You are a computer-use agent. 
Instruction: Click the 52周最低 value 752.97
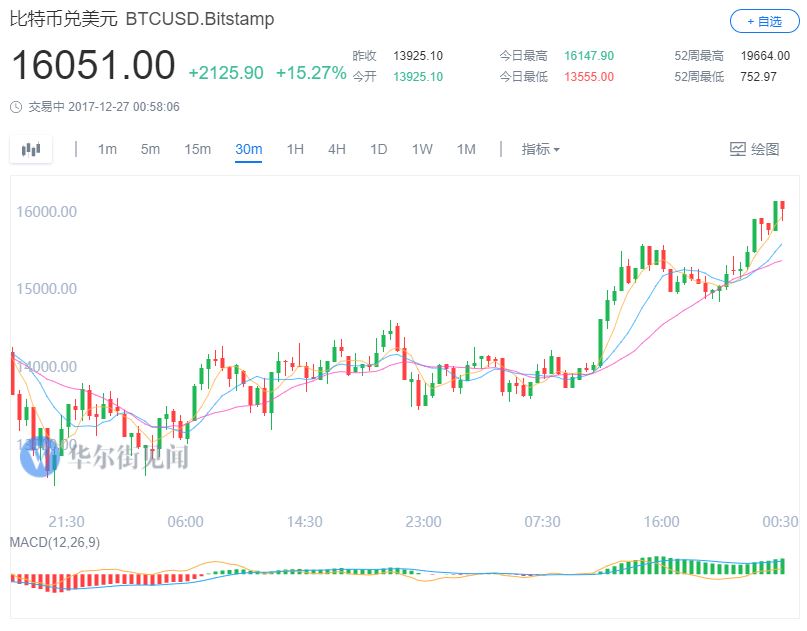click(x=758, y=77)
